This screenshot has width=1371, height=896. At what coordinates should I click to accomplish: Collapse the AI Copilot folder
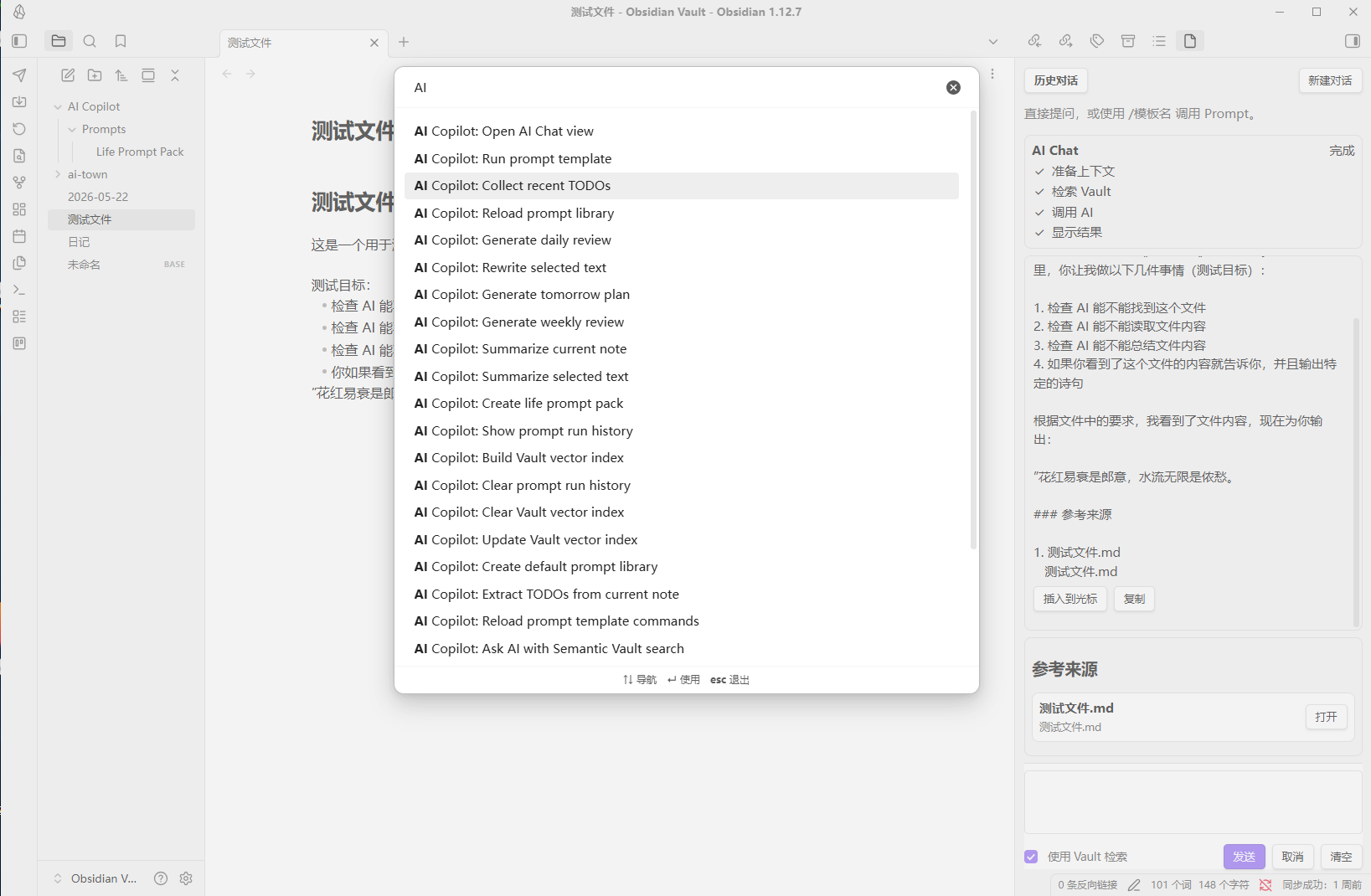click(x=58, y=107)
